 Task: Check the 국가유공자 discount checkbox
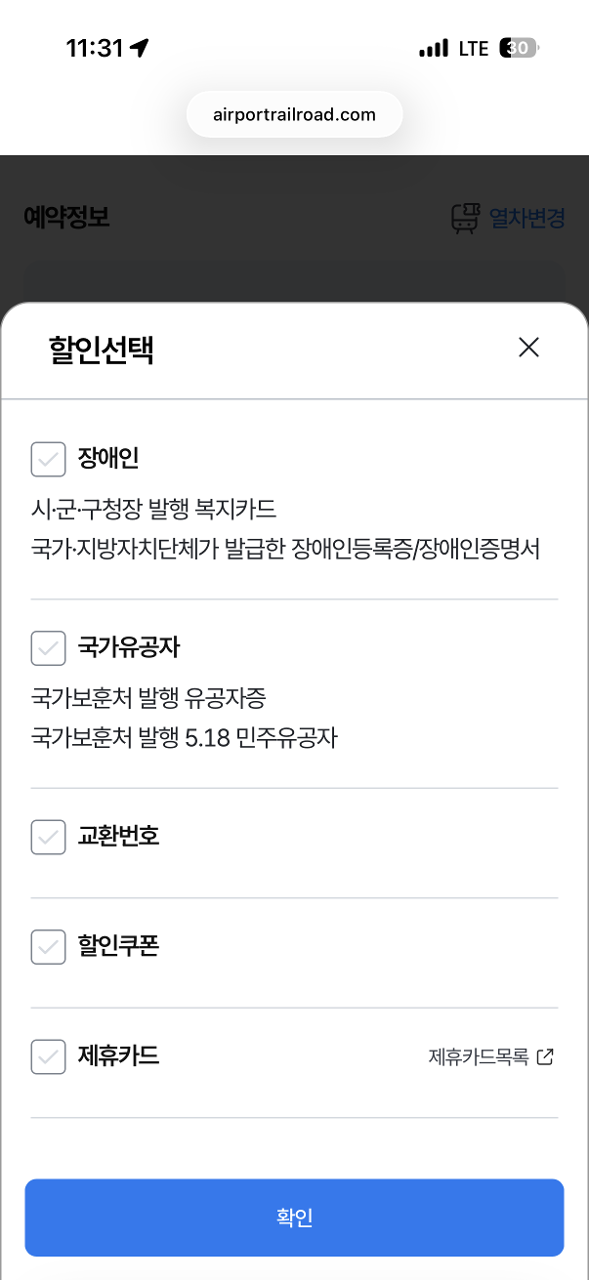click(48, 648)
